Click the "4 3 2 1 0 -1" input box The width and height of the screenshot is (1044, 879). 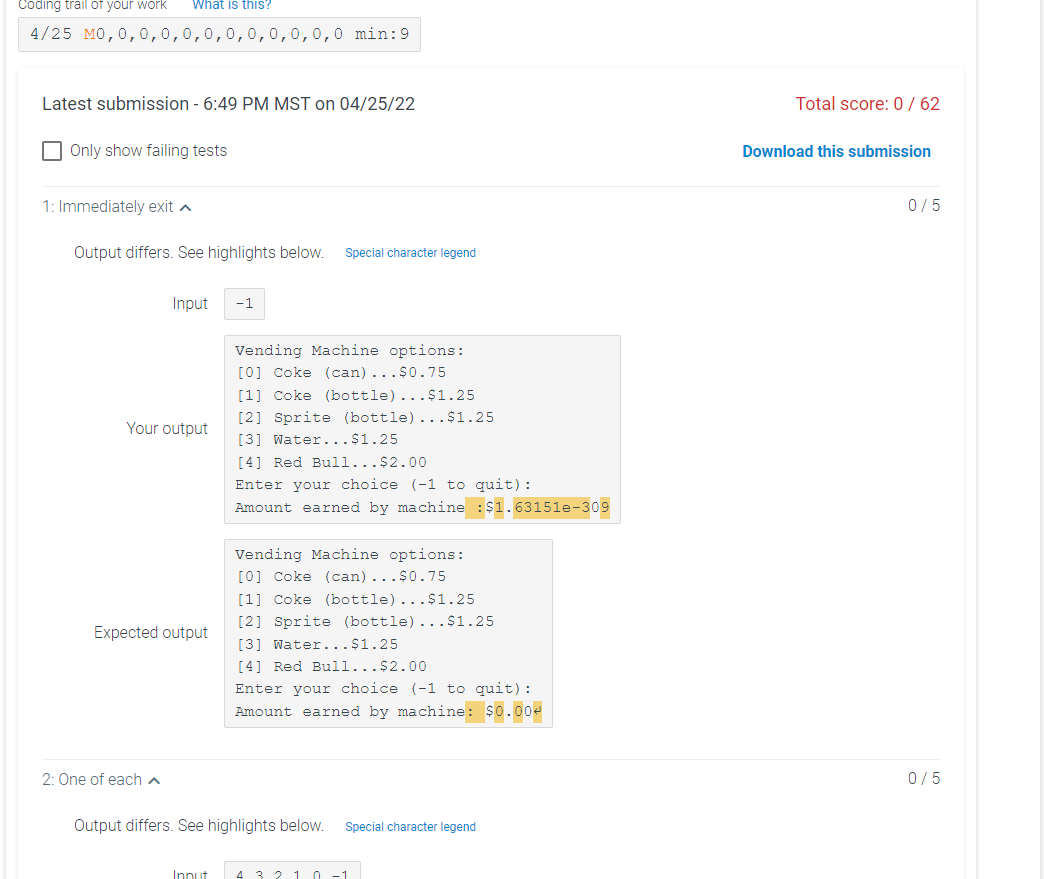click(291, 872)
